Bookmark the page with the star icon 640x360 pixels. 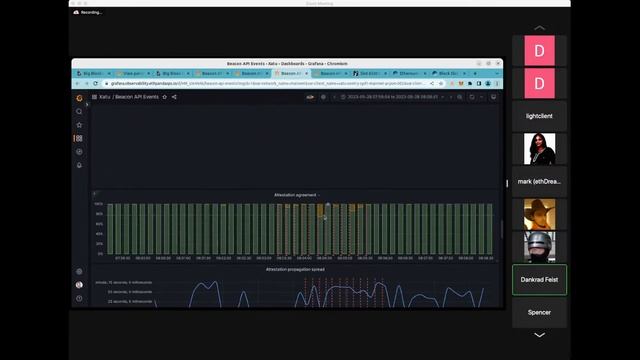pos(441,83)
